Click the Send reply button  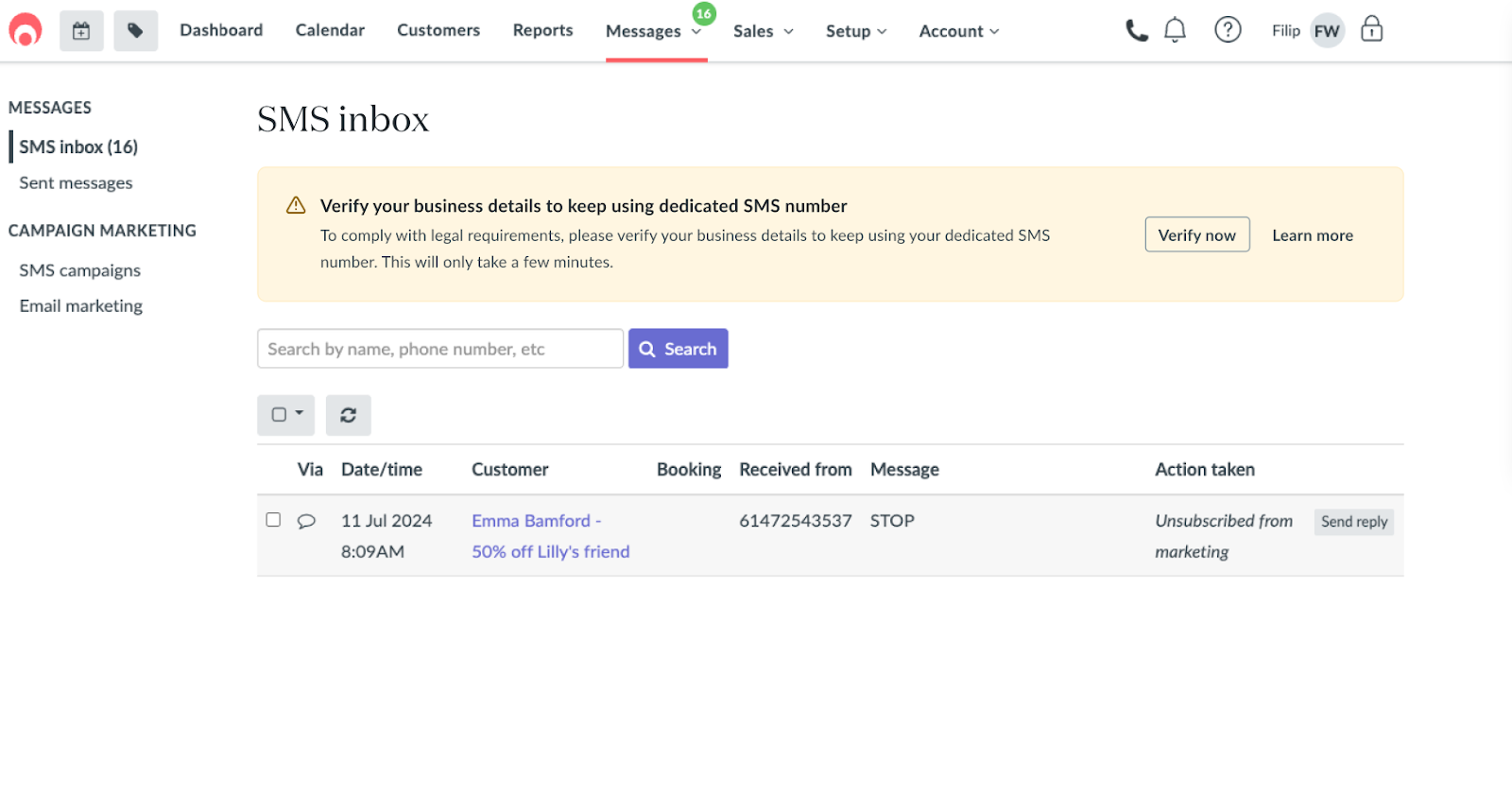(1353, 522)
